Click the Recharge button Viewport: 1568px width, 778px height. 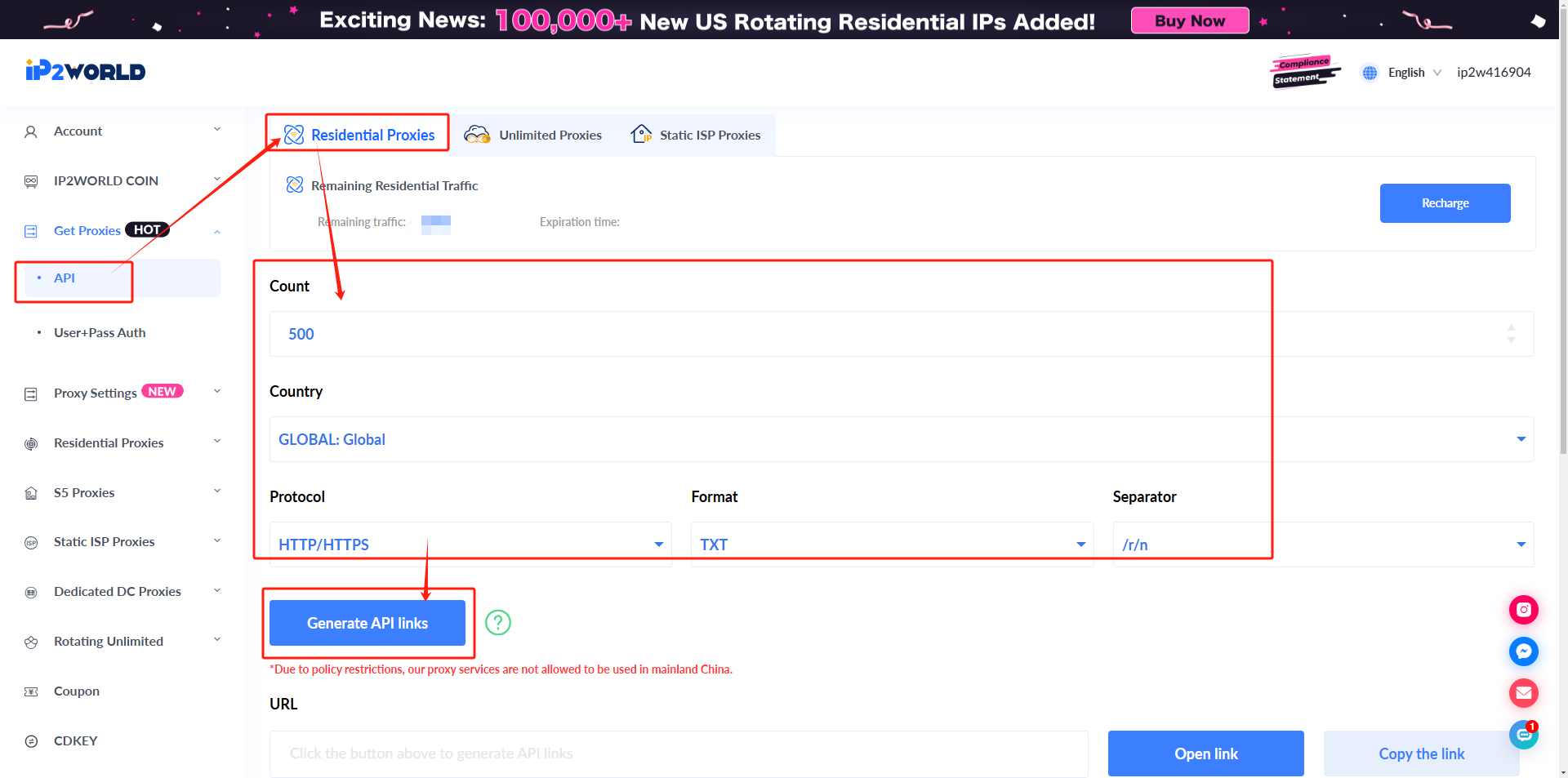1445,203
